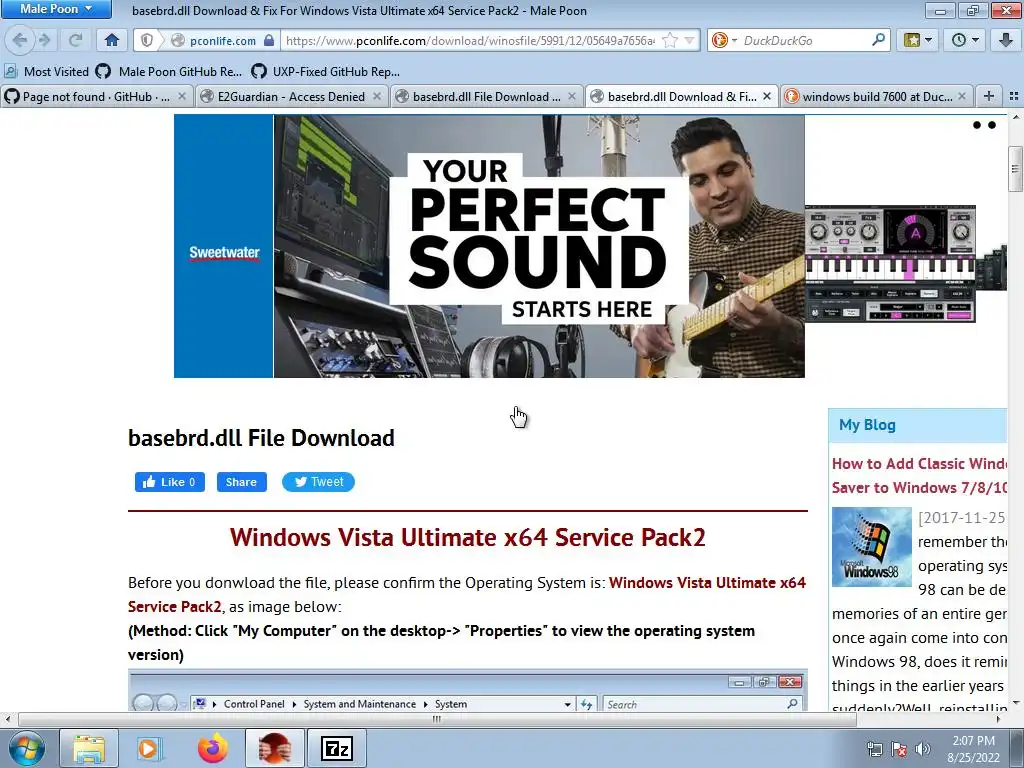
Task: Click the DuckDuckGo search field
Action: [x=805, y=40]
